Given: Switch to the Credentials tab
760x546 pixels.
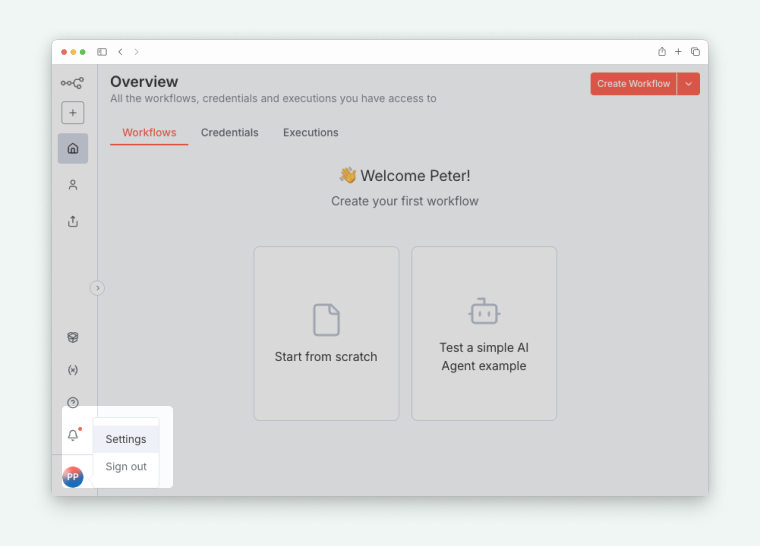Looking at the screenshot, I should tap(229, 133).
